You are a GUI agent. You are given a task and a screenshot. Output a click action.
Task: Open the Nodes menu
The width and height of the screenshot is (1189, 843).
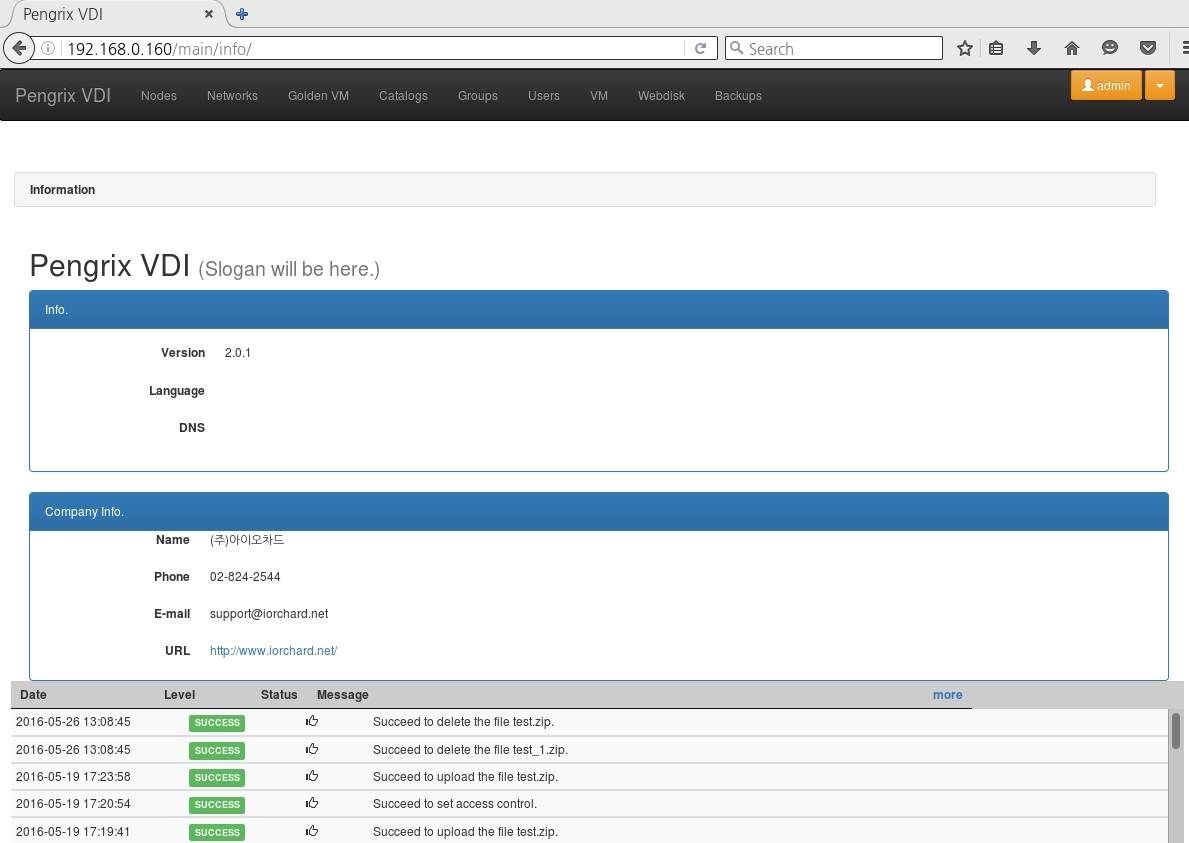(158, 96)
